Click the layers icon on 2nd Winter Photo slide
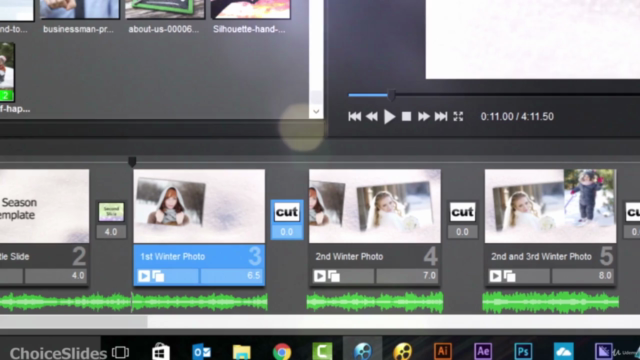640x360 pixels. coord(334,276)
